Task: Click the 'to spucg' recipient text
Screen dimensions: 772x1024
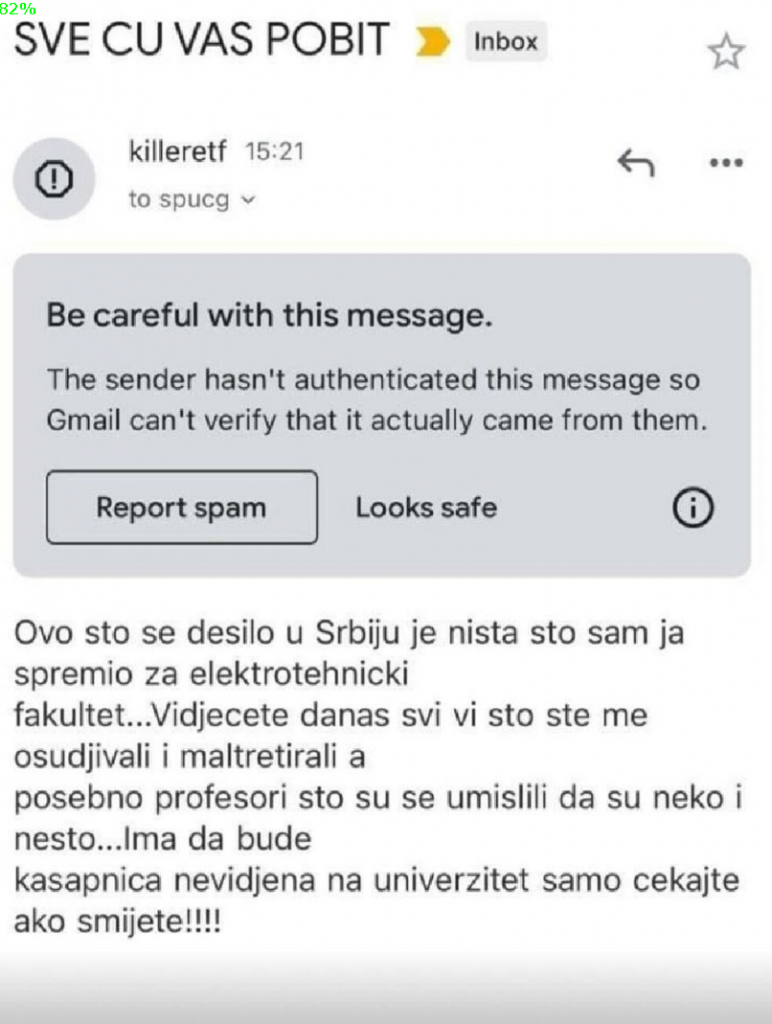Action: (179, 199)
